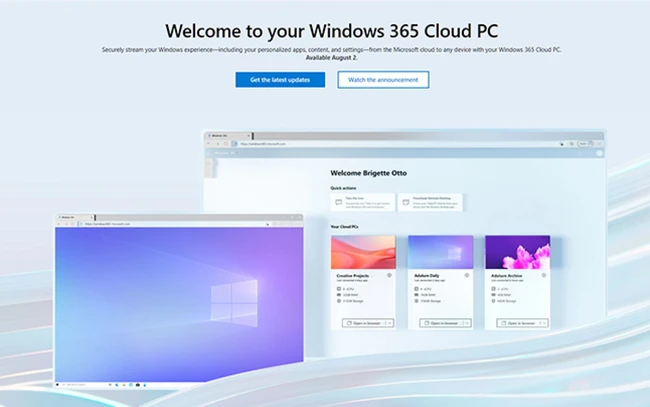Click the Creative Projects card title

pyautogui.click(x=353, y=276)
